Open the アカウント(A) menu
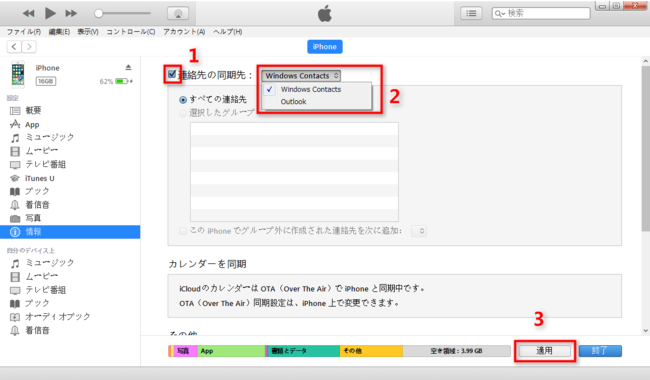The height and width of the screenshot is (380, 650). [x=184, y=31]
